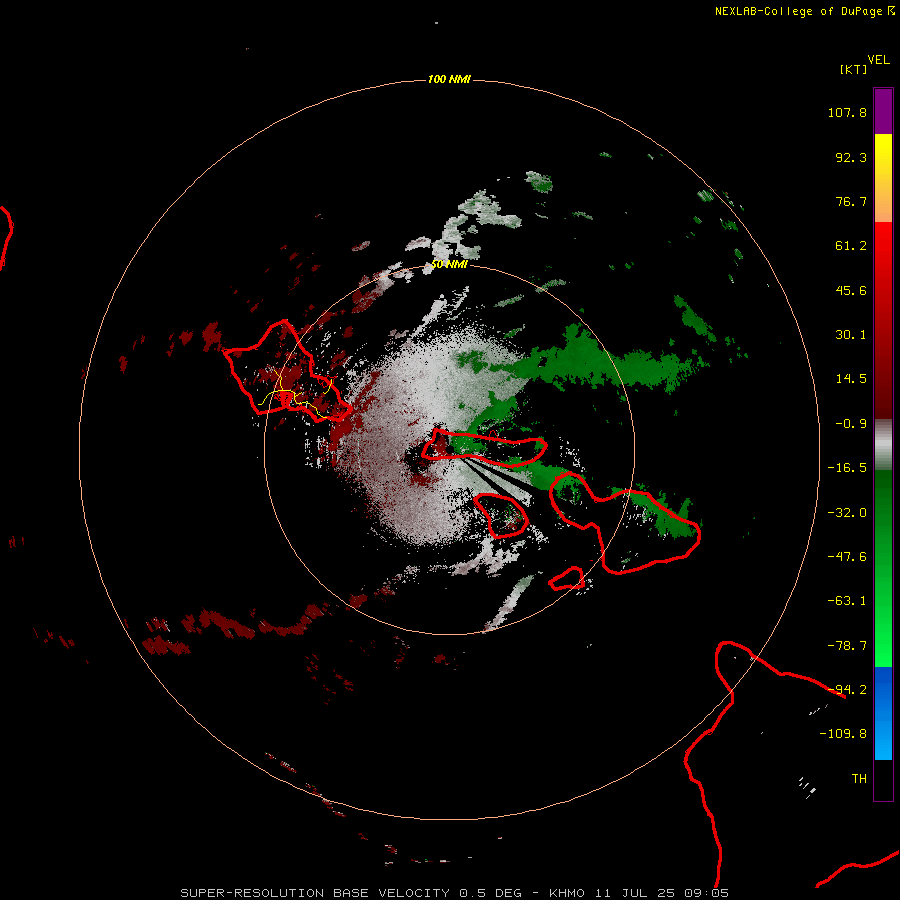Select the 61.2 scale value

(x=851, y=246)
